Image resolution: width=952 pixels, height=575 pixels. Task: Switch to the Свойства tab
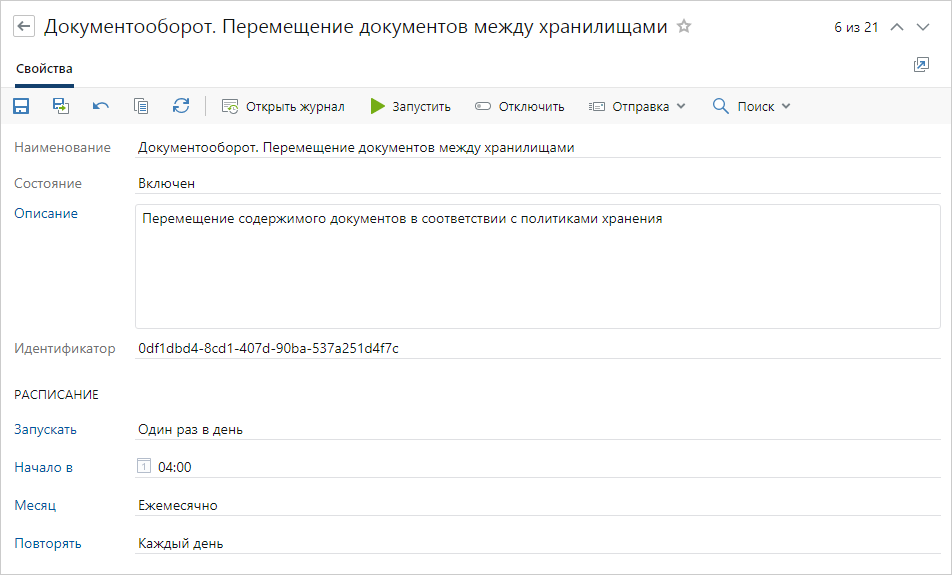point(44,69)
